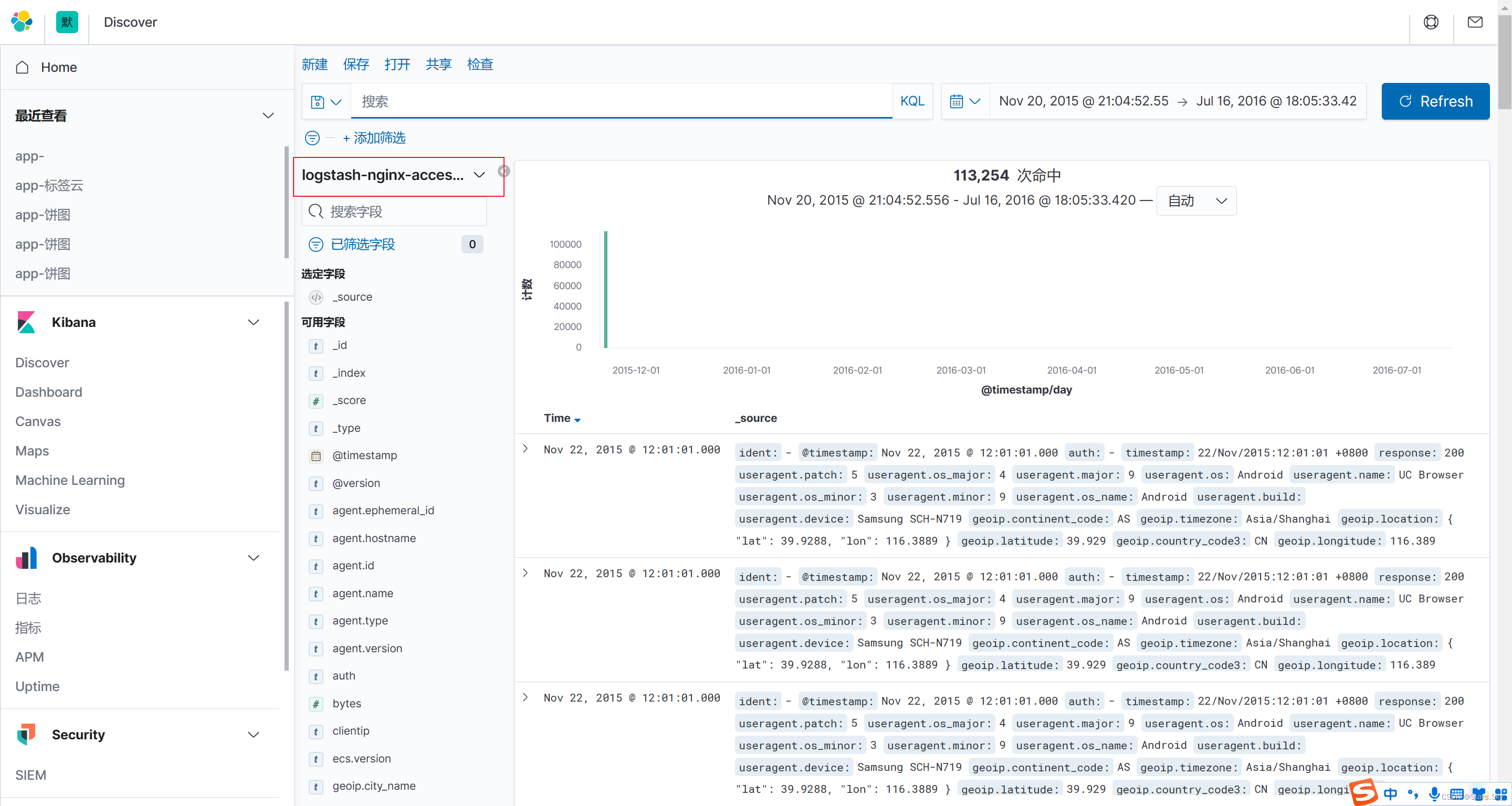Click the Sogou input microphone icon in taskbar
The image size is (1512, 806).
(1434, 794)
